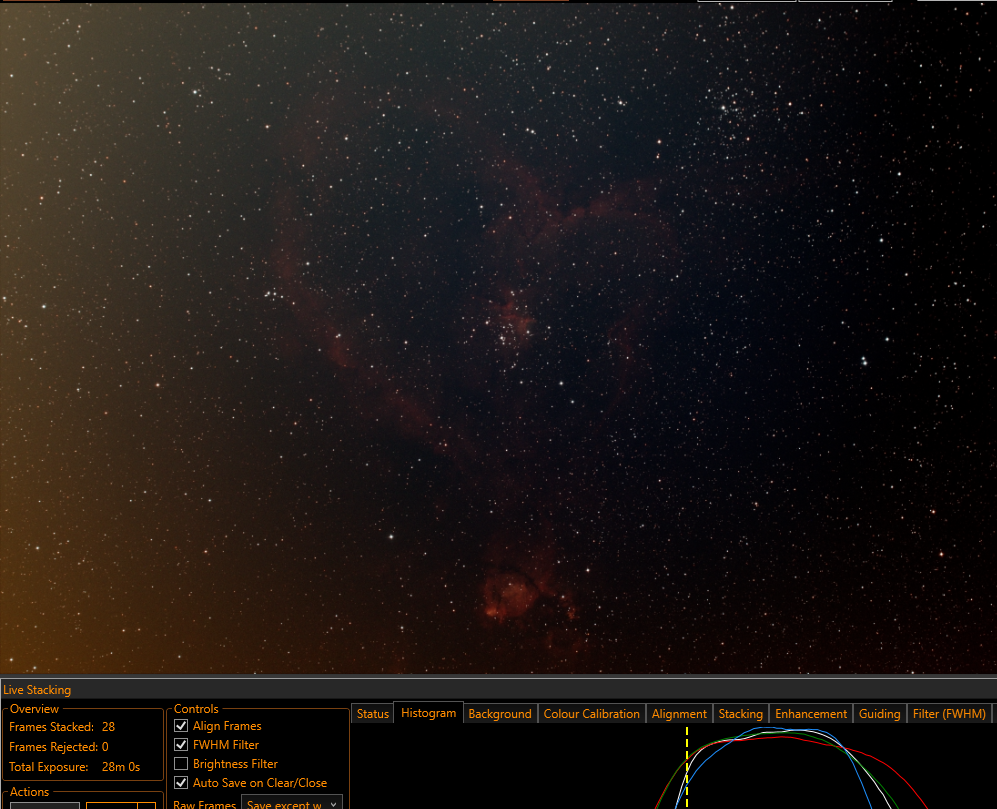Click the yellow dashed histogram level line

(687, 768)
